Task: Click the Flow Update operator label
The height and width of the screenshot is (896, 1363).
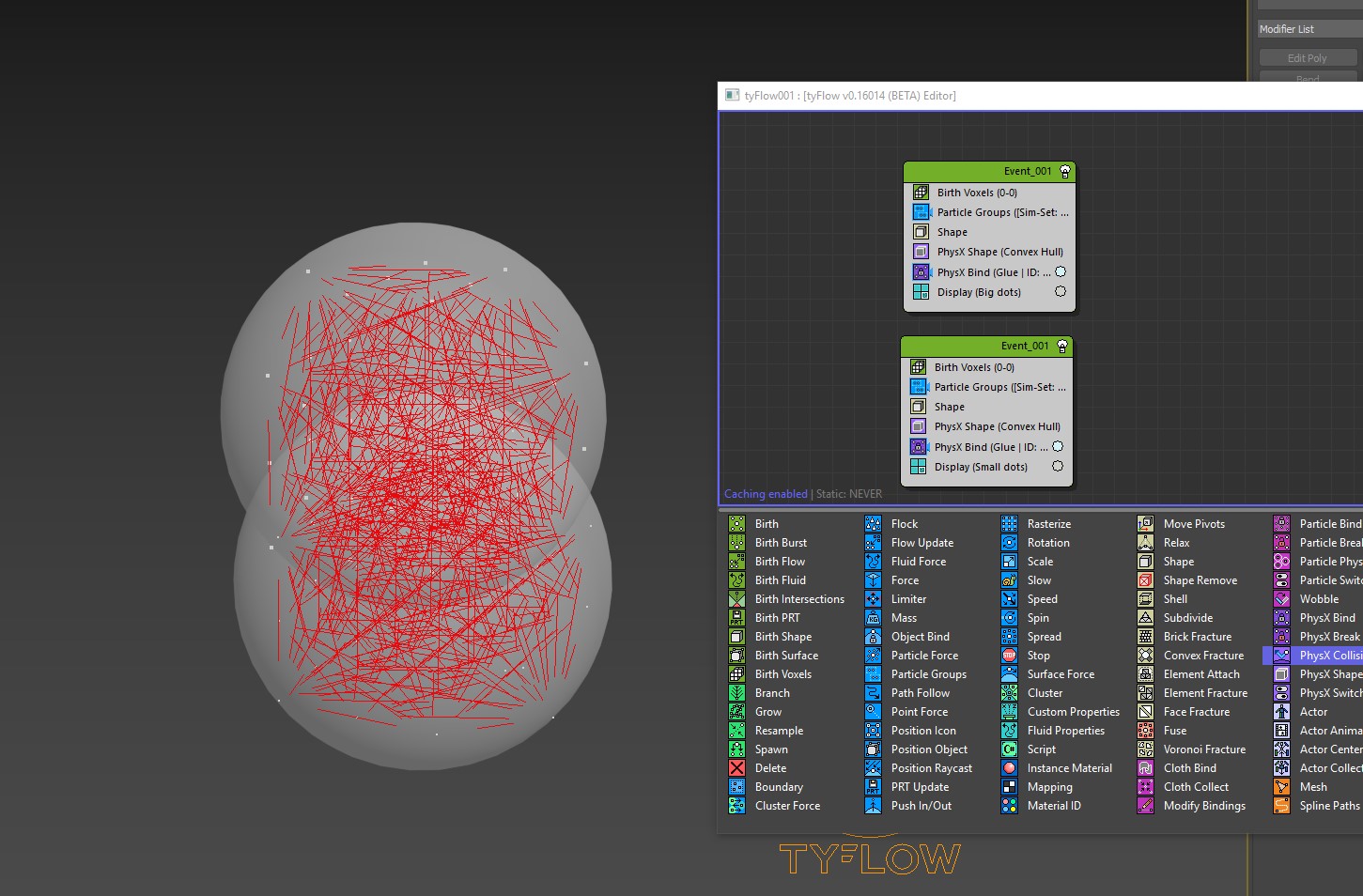Action: click(922, 543)
